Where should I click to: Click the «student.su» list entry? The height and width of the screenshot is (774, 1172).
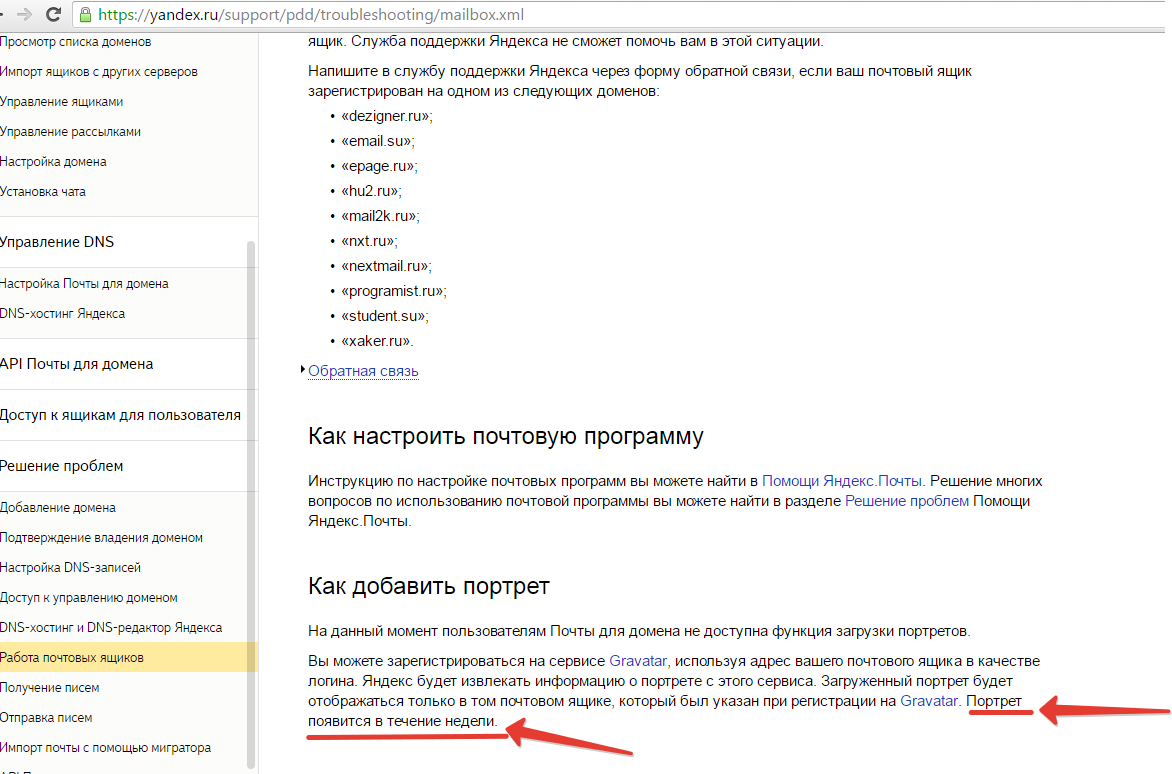coord(385,316)
